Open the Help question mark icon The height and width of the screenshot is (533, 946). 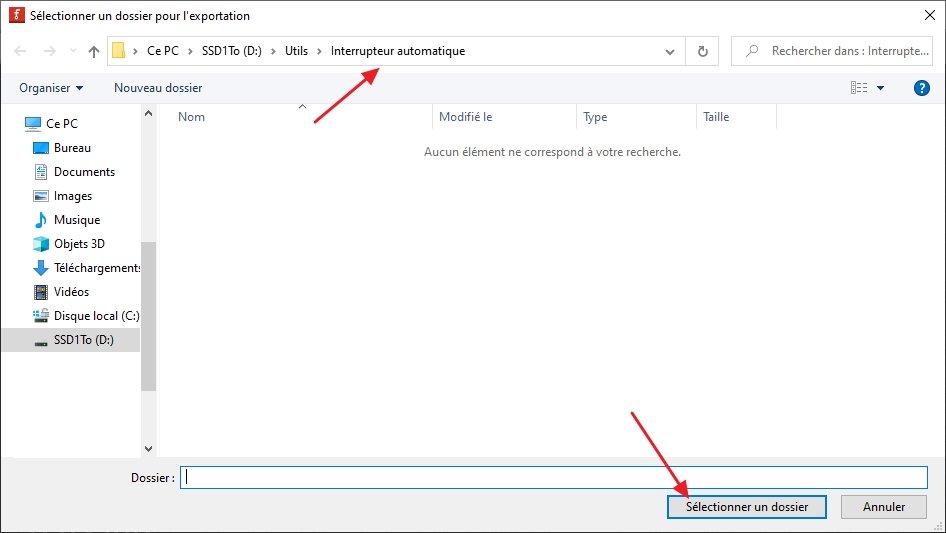click(922, 88)
